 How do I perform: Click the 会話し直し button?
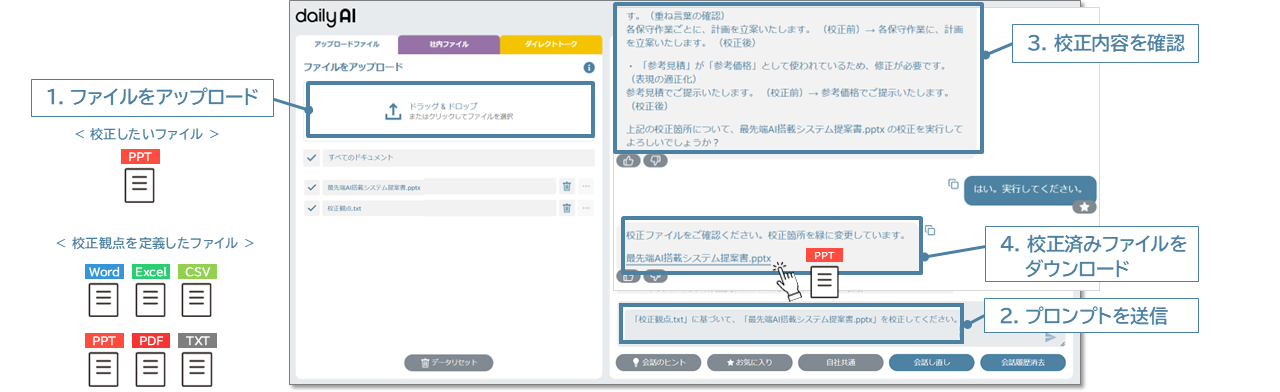[931, 363]
